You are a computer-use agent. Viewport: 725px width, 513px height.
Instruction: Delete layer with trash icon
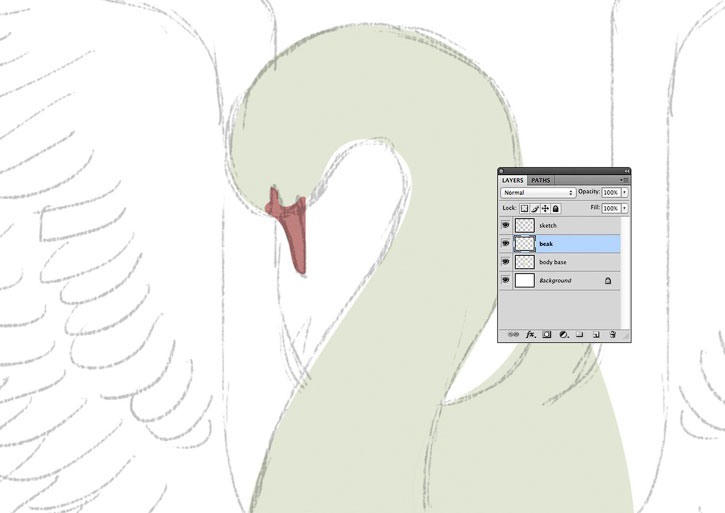(x=613, y=334)
